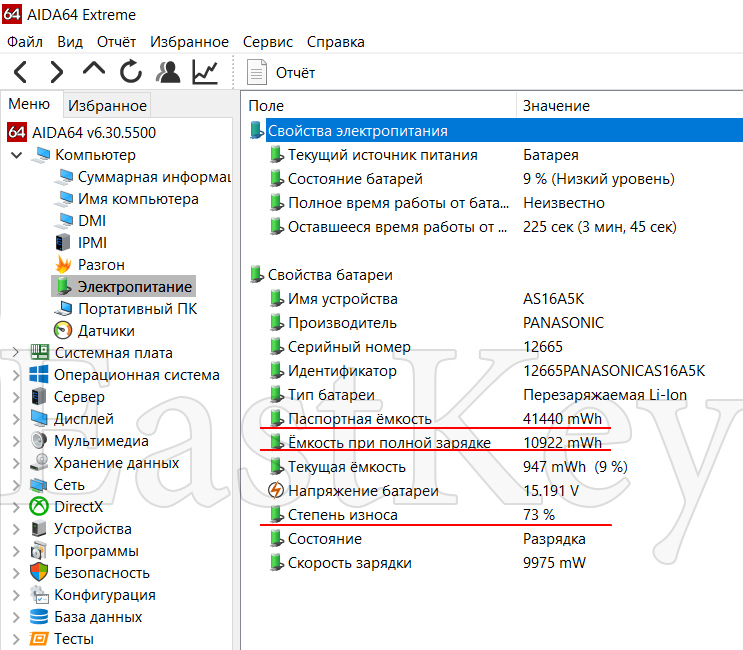Open the Отчёт menu in the menu bar
The image size is (743, 650).
tap(116, 42)
